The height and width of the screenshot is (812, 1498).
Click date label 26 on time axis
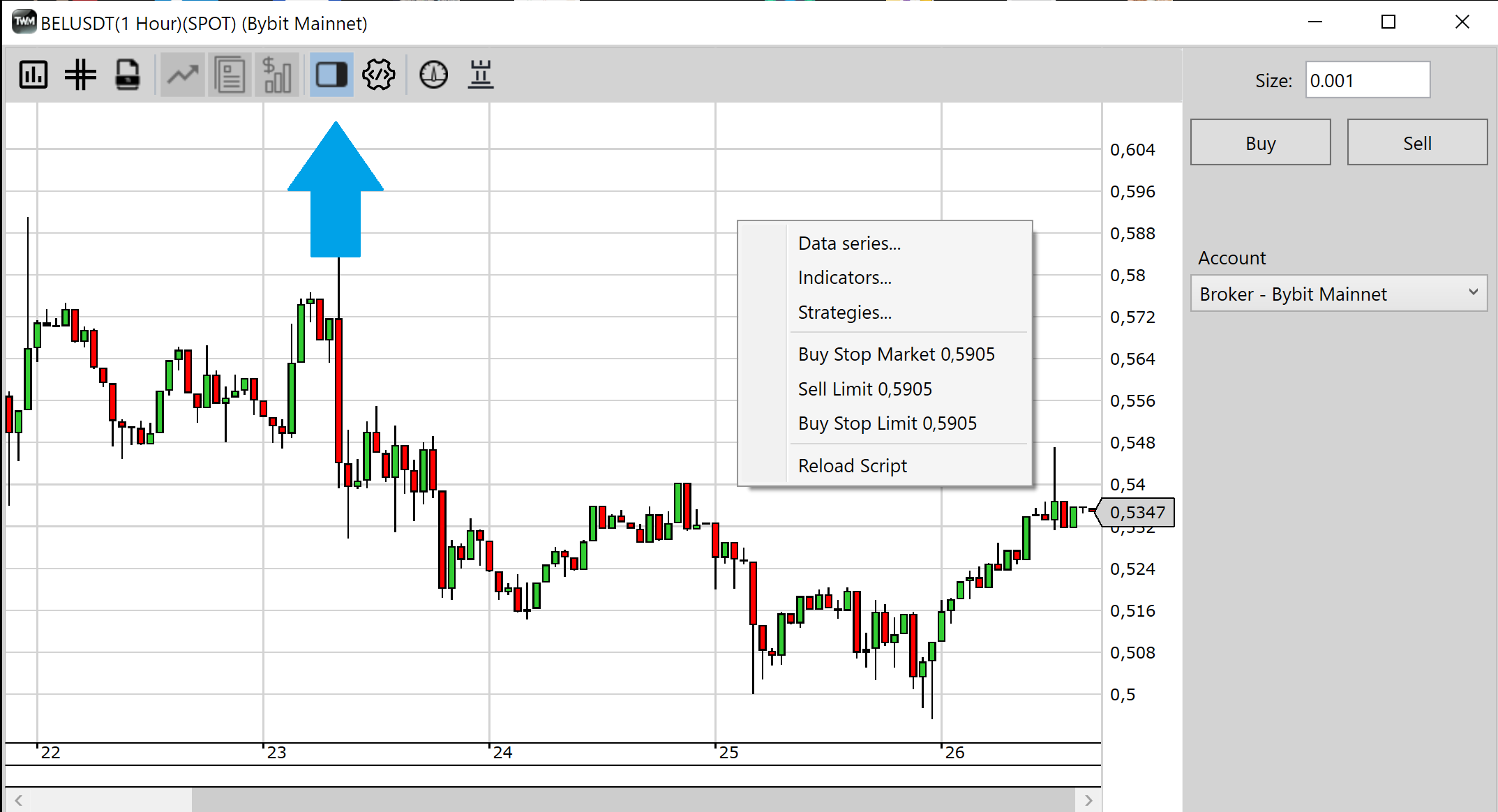pyautogui.click(x=955, y=753)
